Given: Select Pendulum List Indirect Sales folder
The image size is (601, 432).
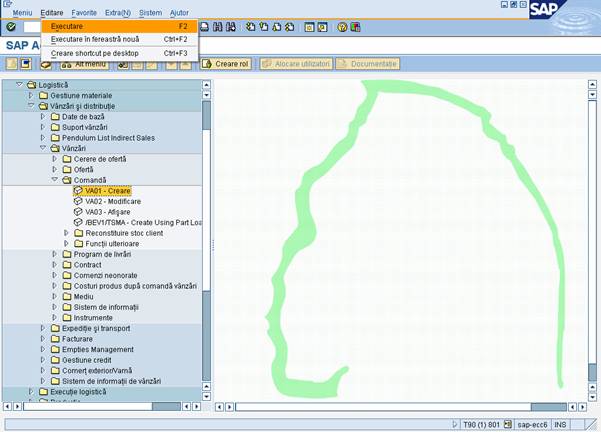Looking at the screenshot, I should tap(108, 138).
